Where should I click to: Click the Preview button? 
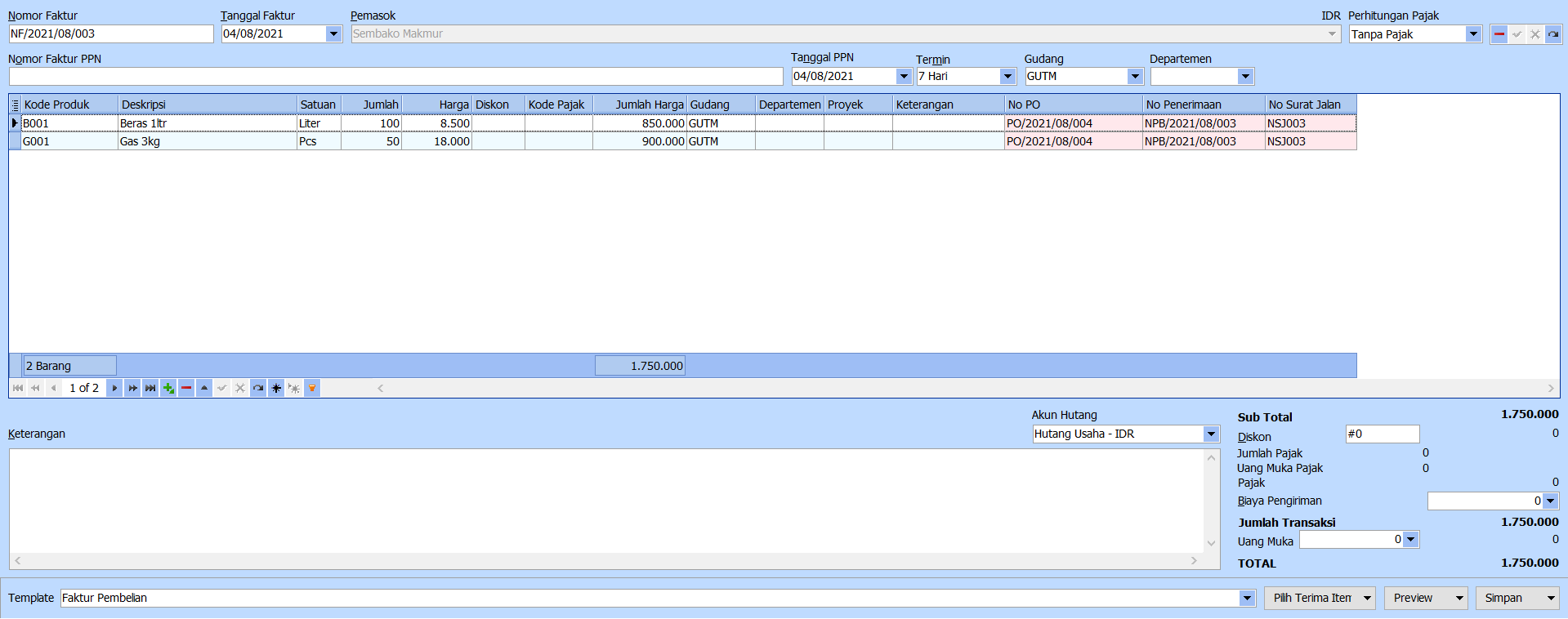1426,598
